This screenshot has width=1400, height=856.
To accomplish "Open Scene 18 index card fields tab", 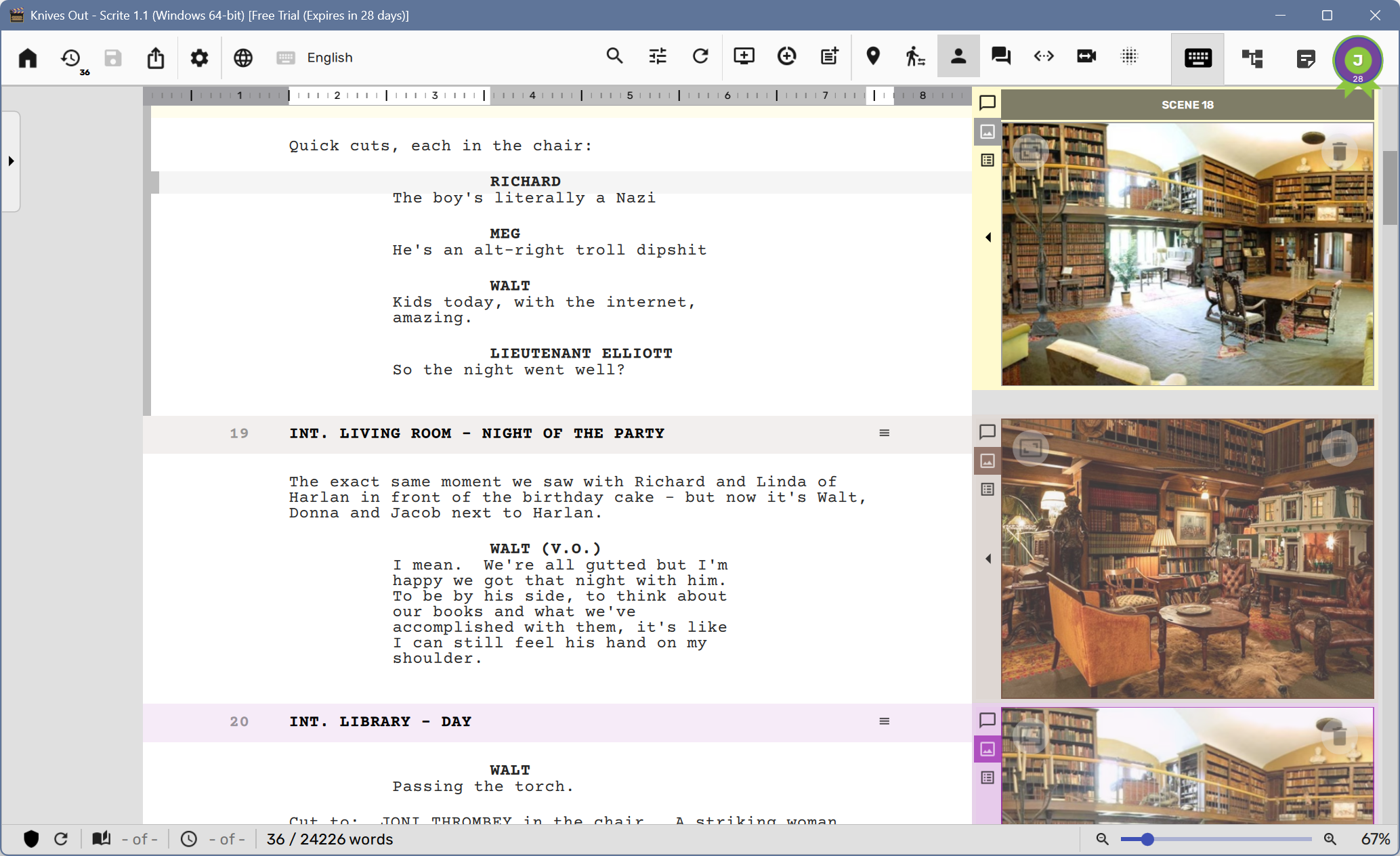I will pos(988,160).
